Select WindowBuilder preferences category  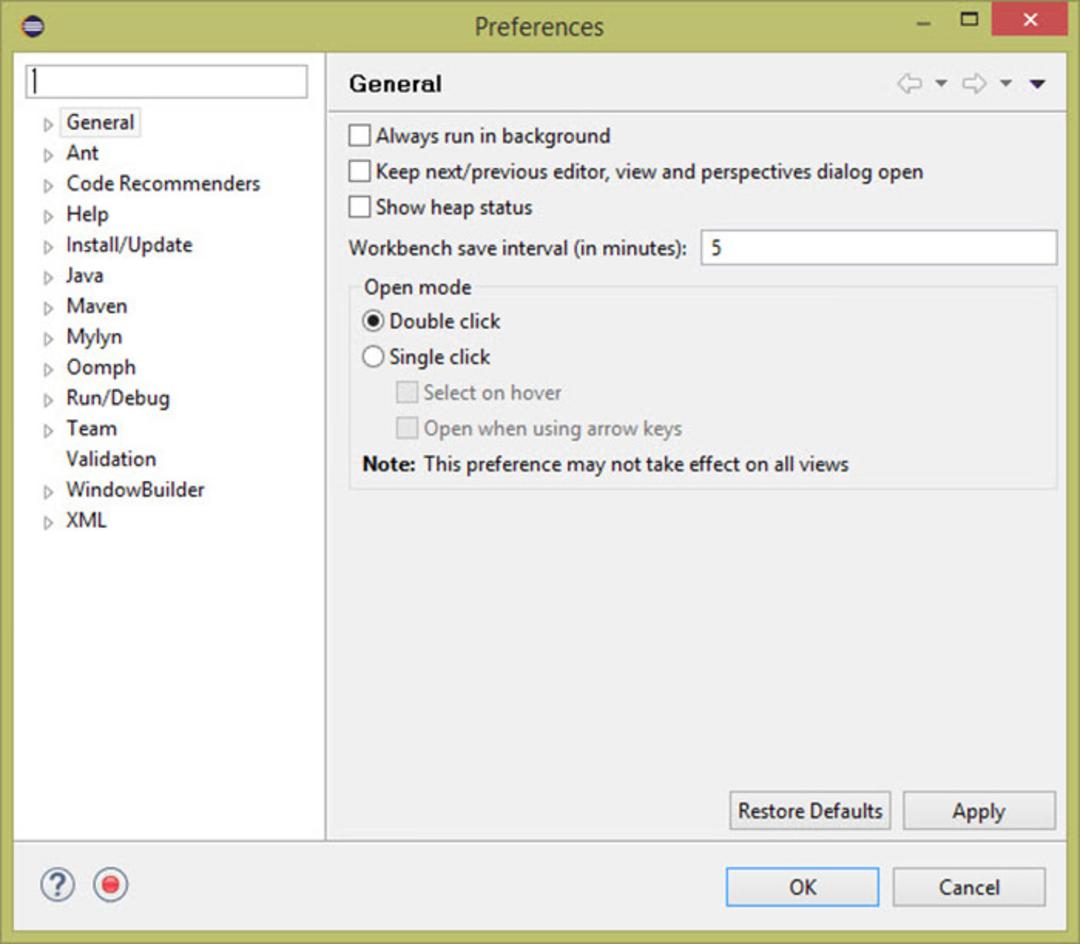pyautogui.click(x=135, y=490)
